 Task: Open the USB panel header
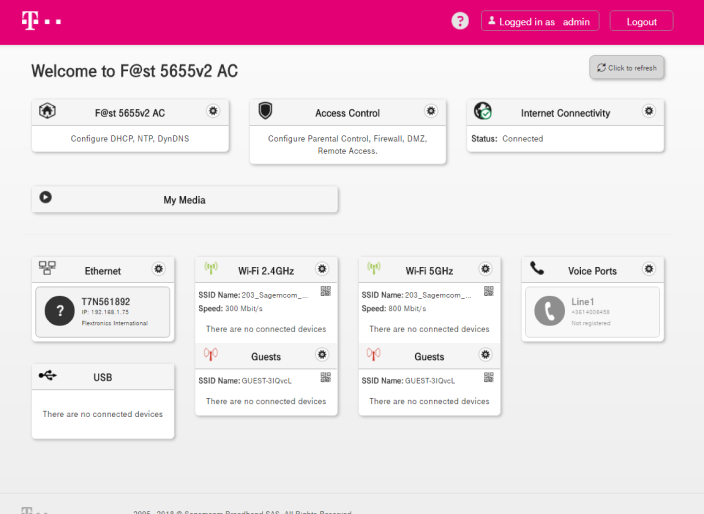point(103,376)
